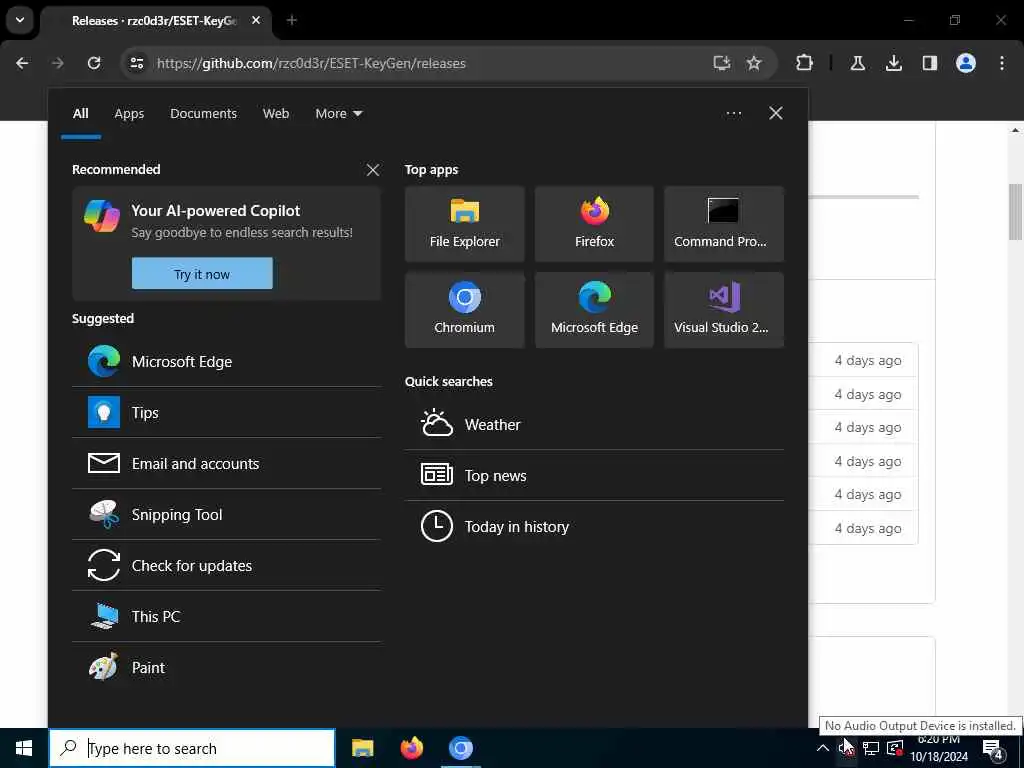Viewport: 1024px width, 768px height.
Task: Open This PC from Suggested list
Action: pyautogui.click(x=227, y=616)
